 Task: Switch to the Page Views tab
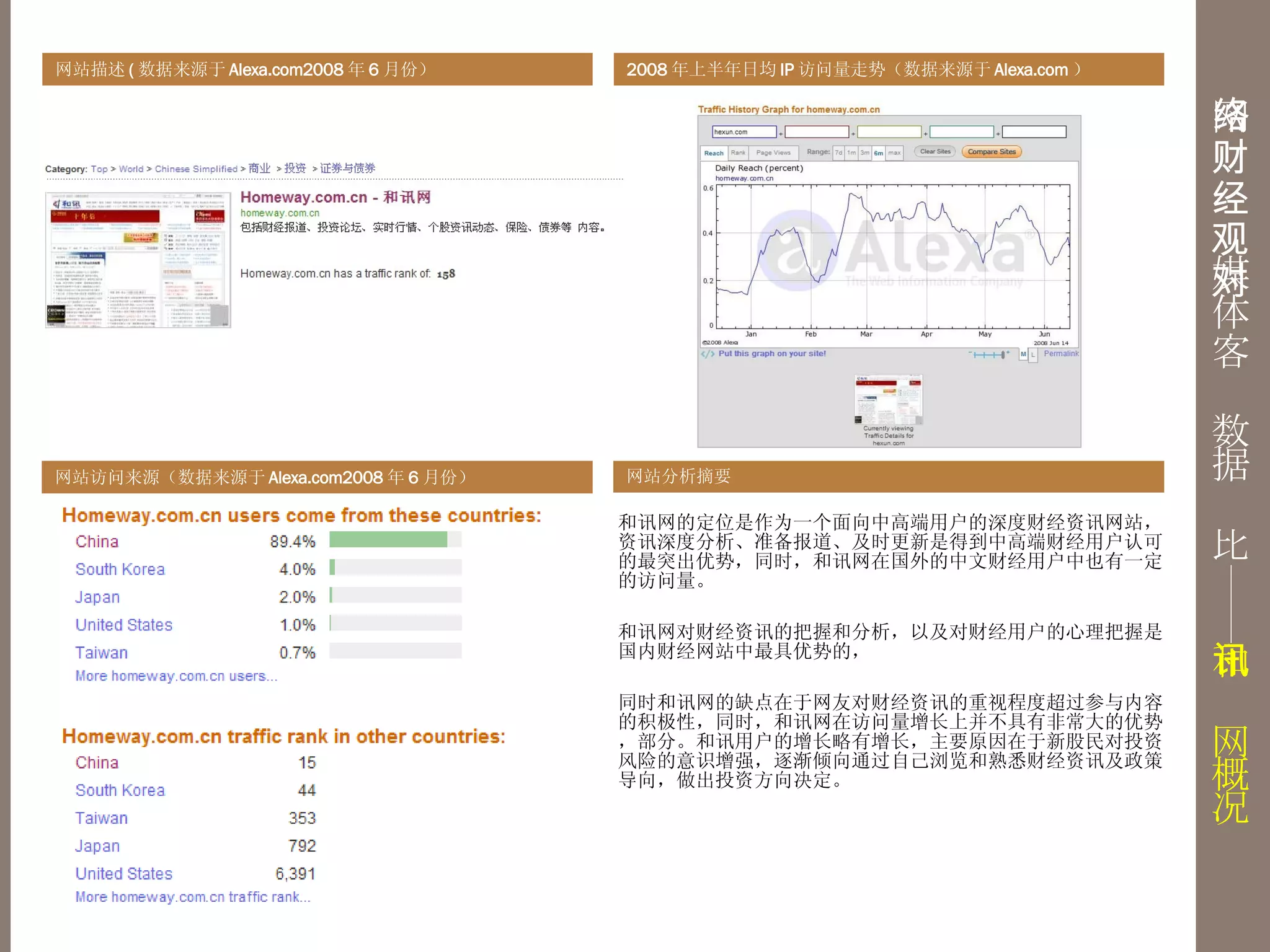773,152
